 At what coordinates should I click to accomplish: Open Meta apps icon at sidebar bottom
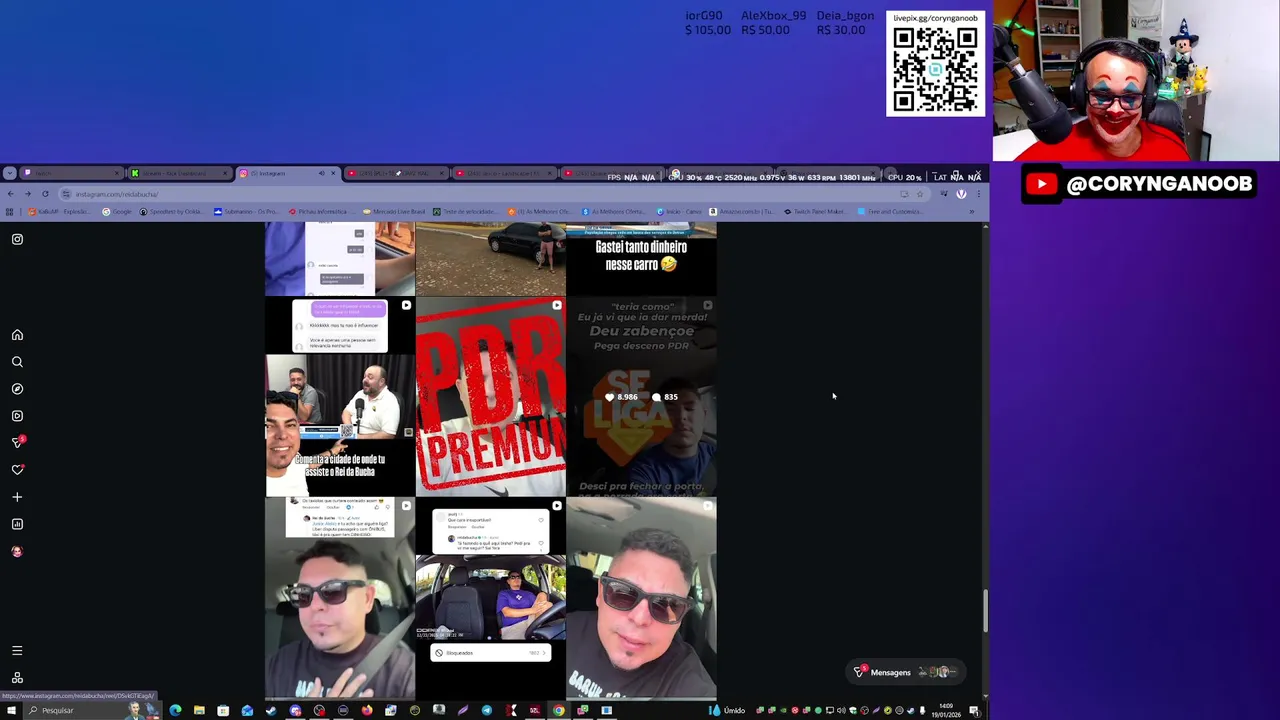[17, 678]
